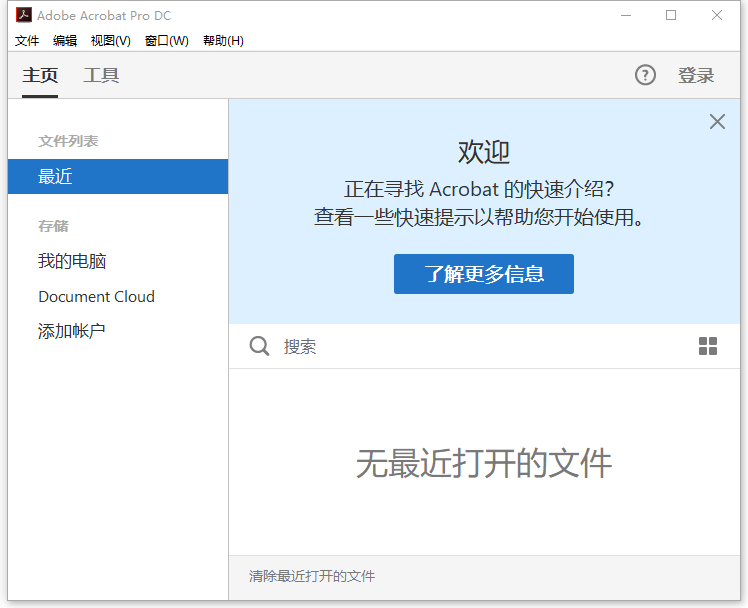Click 清除最近打开的文件 link
Screen dimensions: 748x608
click(312, 576)
